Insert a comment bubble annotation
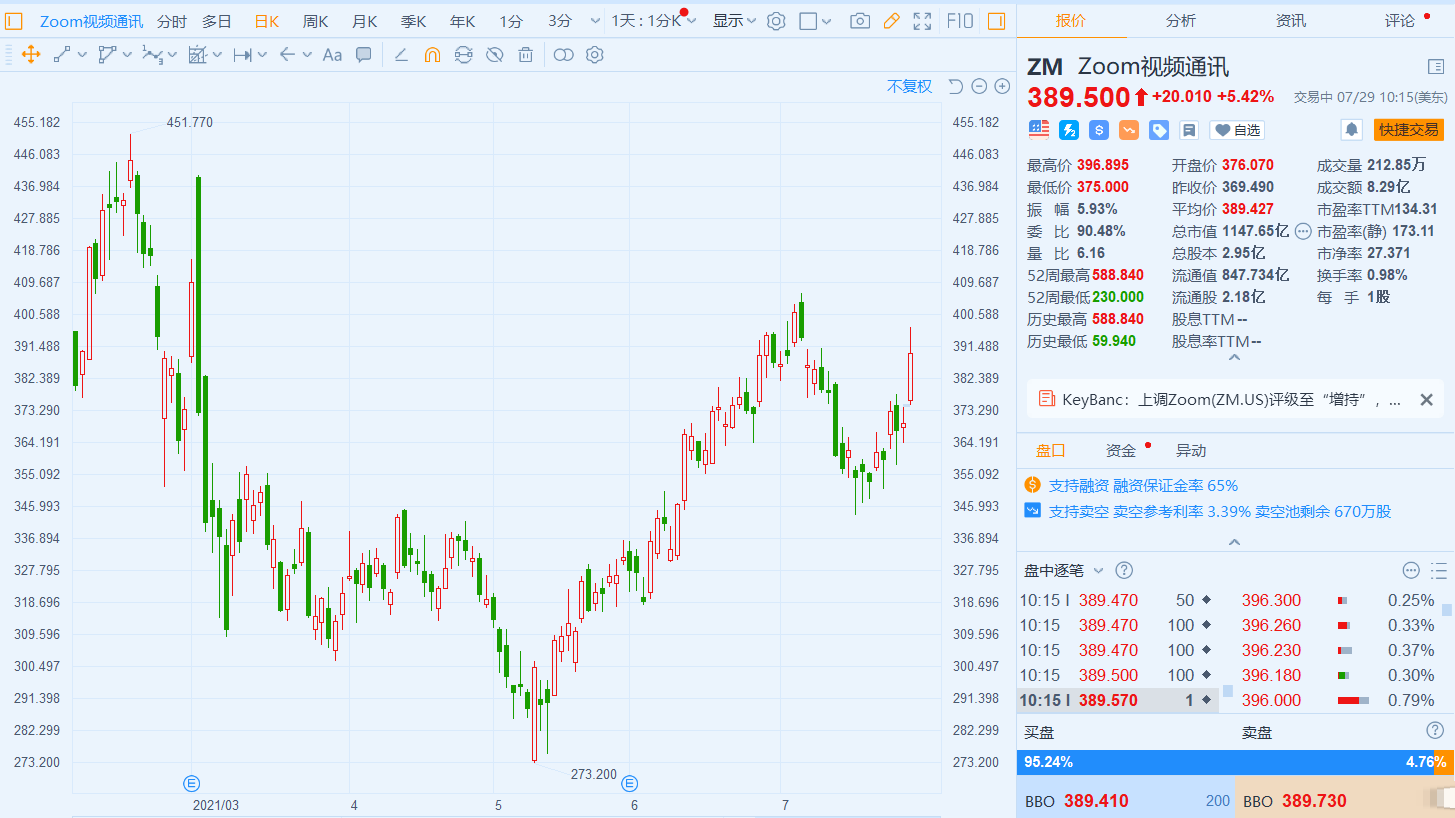Screen dimensions: 1455x818 pos(364,55)
